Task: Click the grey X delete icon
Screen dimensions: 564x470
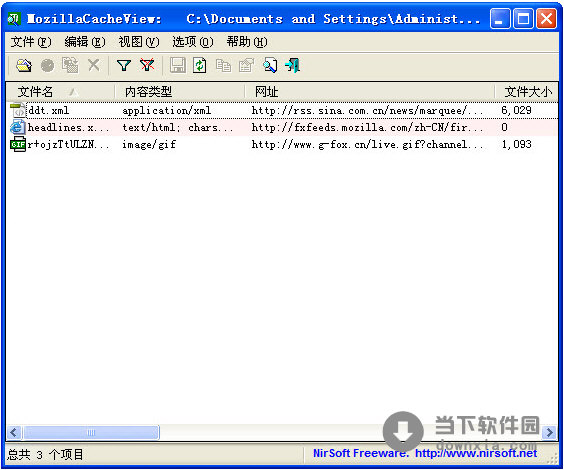Action: [x=94, y=65]
